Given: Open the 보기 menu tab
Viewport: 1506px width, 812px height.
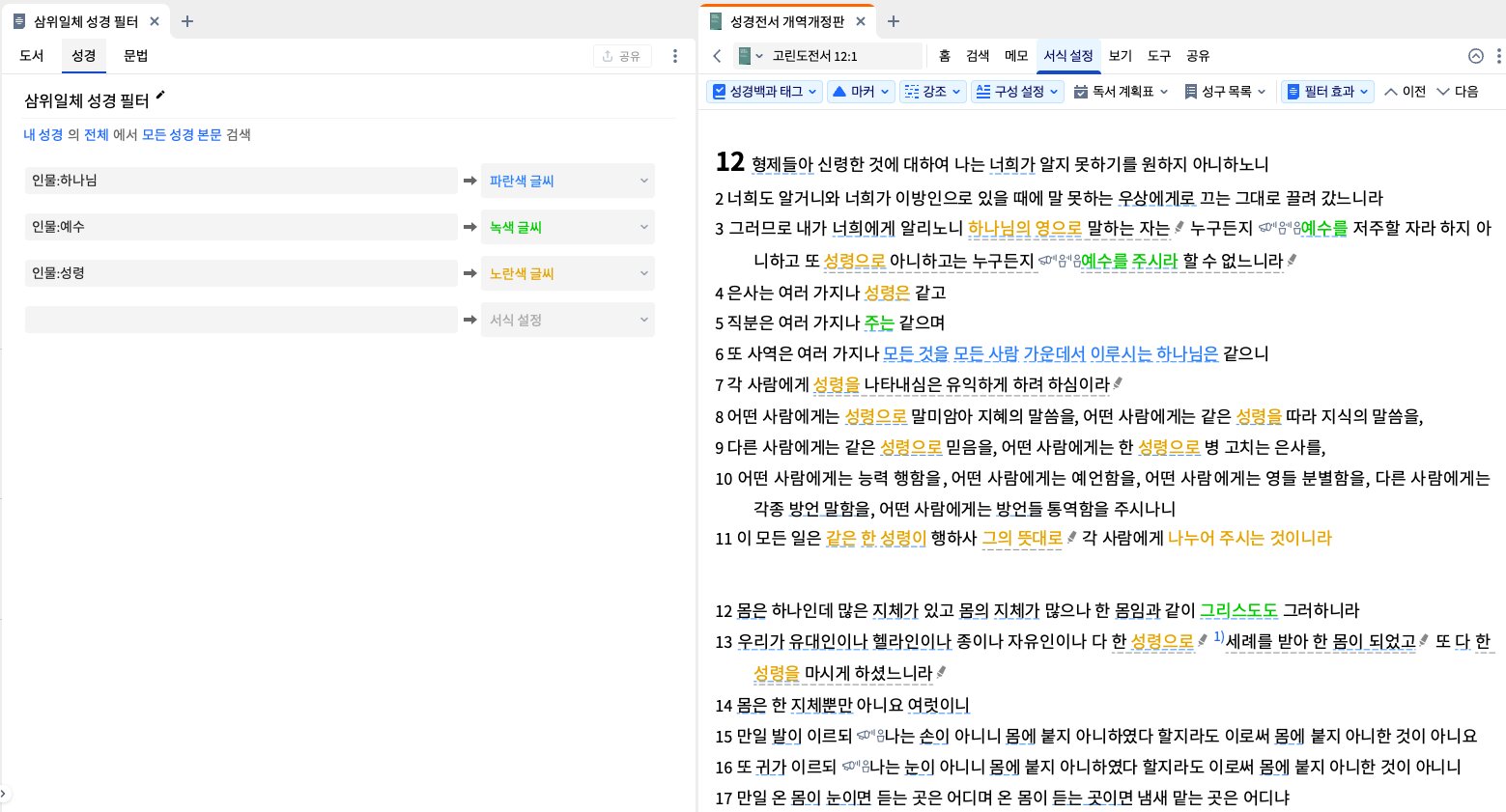Looking at the screenshot, I should (1121, 56).
